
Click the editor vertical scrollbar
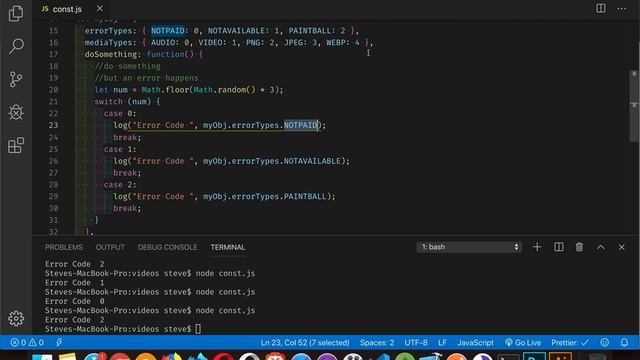[x=634, y=106]
